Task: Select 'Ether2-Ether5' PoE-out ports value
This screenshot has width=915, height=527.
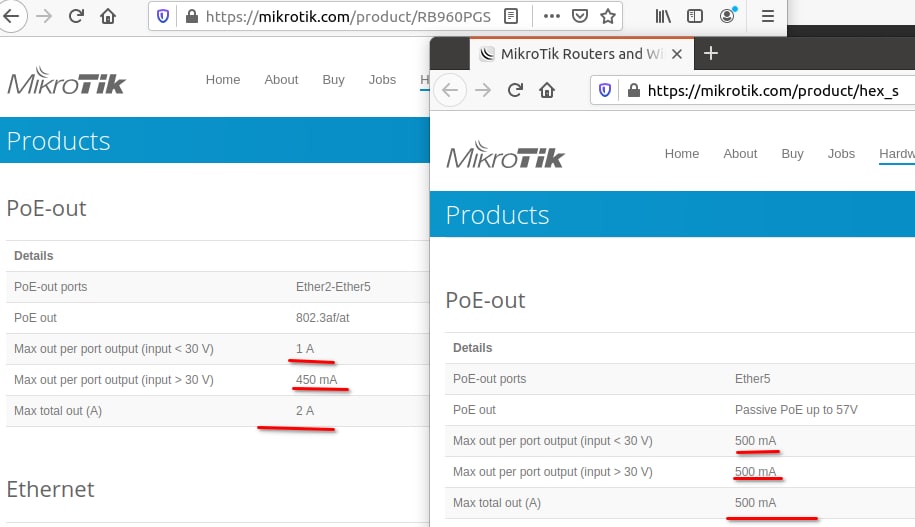Action: [333, 287]
